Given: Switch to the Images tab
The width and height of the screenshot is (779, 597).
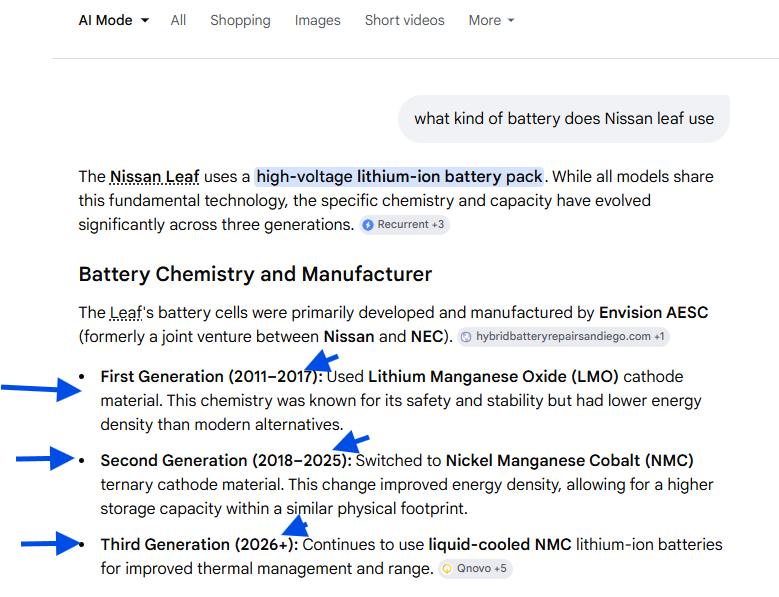Looking at the screenshot, I should 317,20.
